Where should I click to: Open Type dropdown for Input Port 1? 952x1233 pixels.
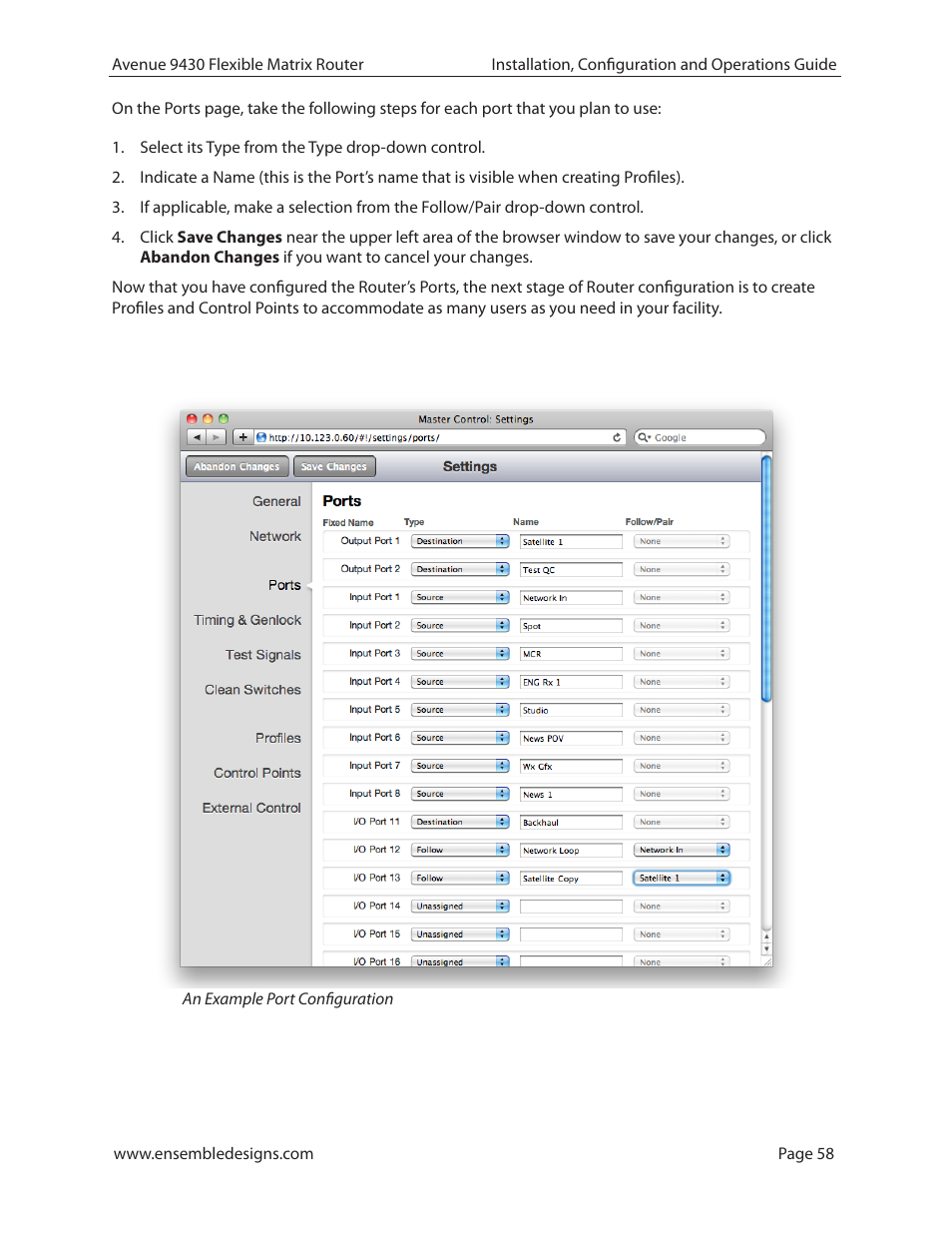point(460,597)
